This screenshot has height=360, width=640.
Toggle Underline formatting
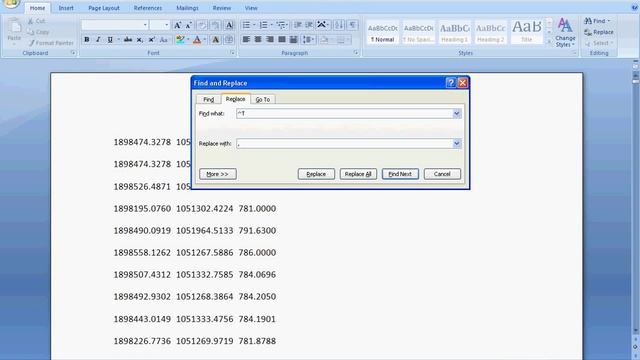pyautogui.click(x=110, y=40)
